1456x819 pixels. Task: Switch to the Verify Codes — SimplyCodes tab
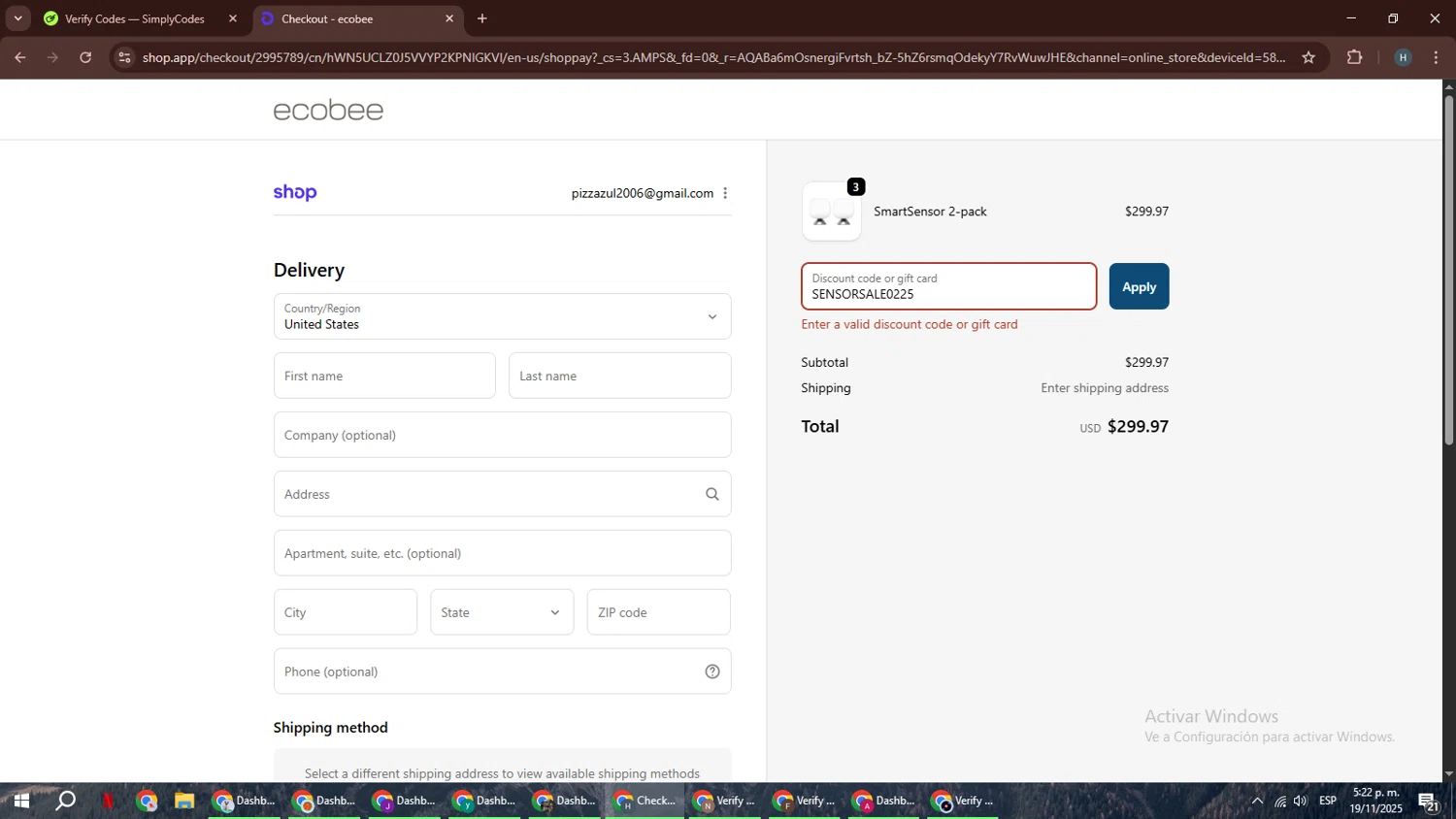pyautogui.click(x=135, y=18)
